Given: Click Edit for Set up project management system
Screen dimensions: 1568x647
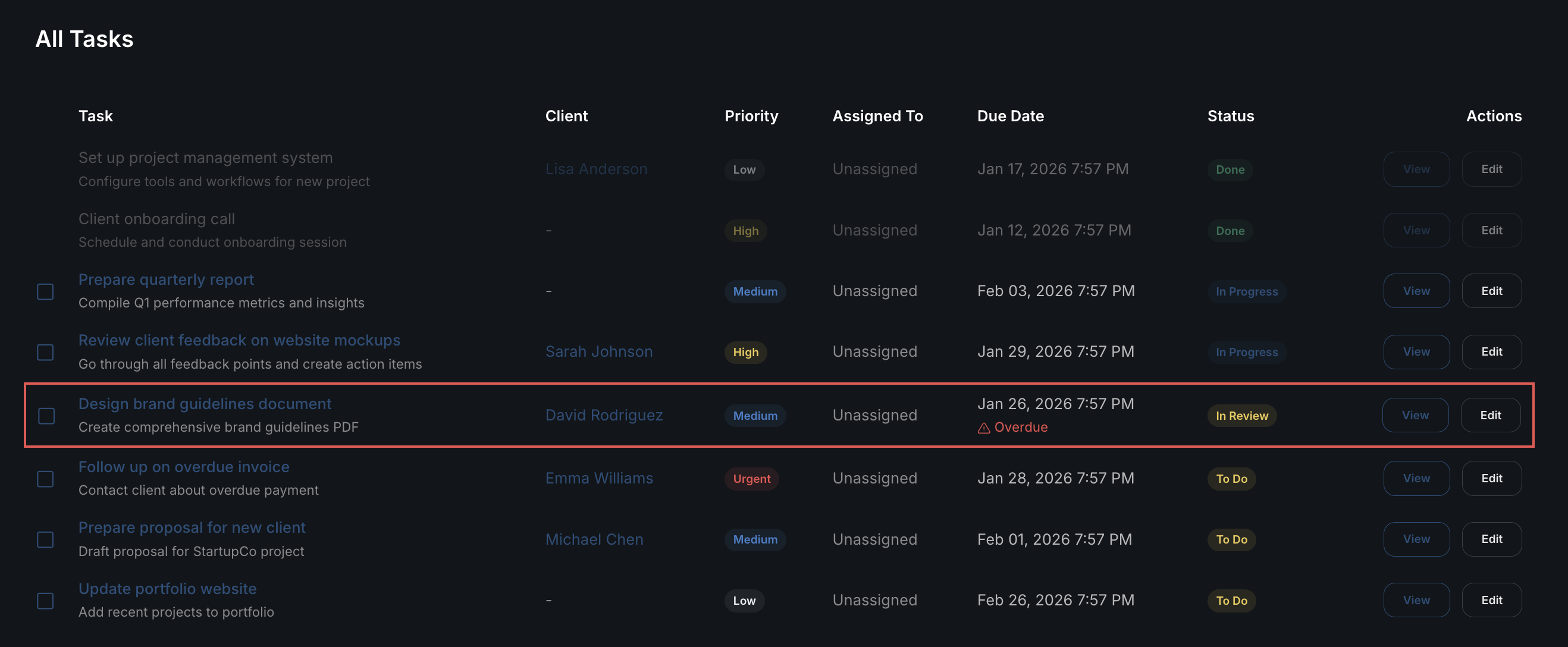Looking at the screenshot, I should pos(1491,169).
